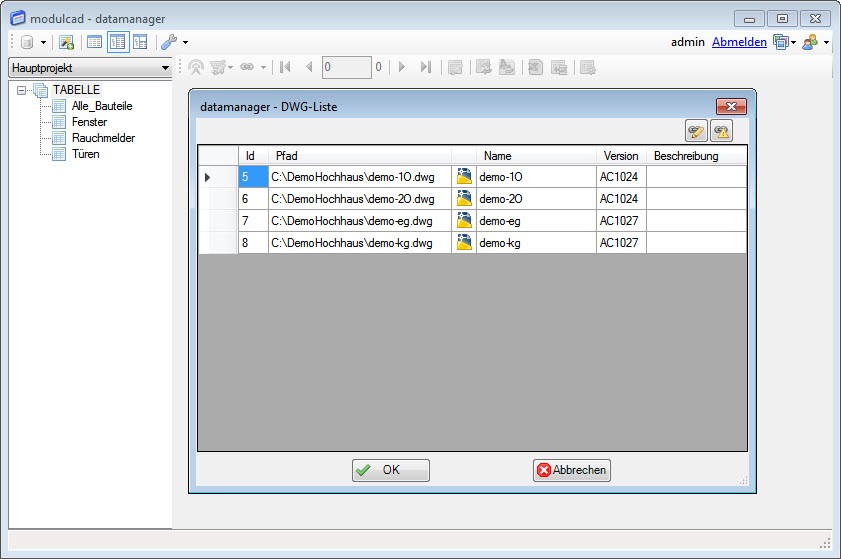Go to the first record navigation button
Image resolution: width=841 pixels, height=559 pixels.
click(285, 67)
